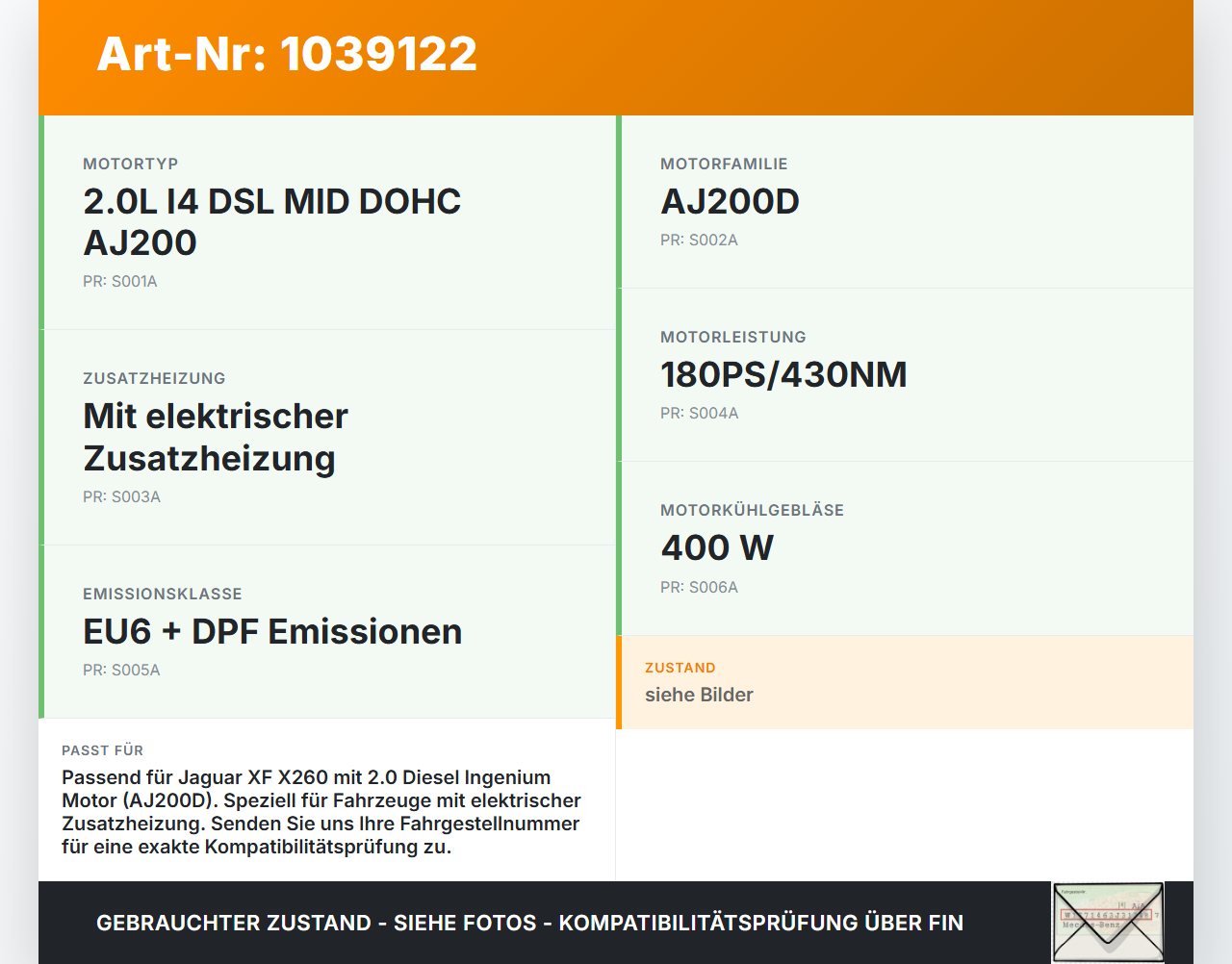
Task: Select the Art-Nr: 1039122 heading
Action: point(287,54)
